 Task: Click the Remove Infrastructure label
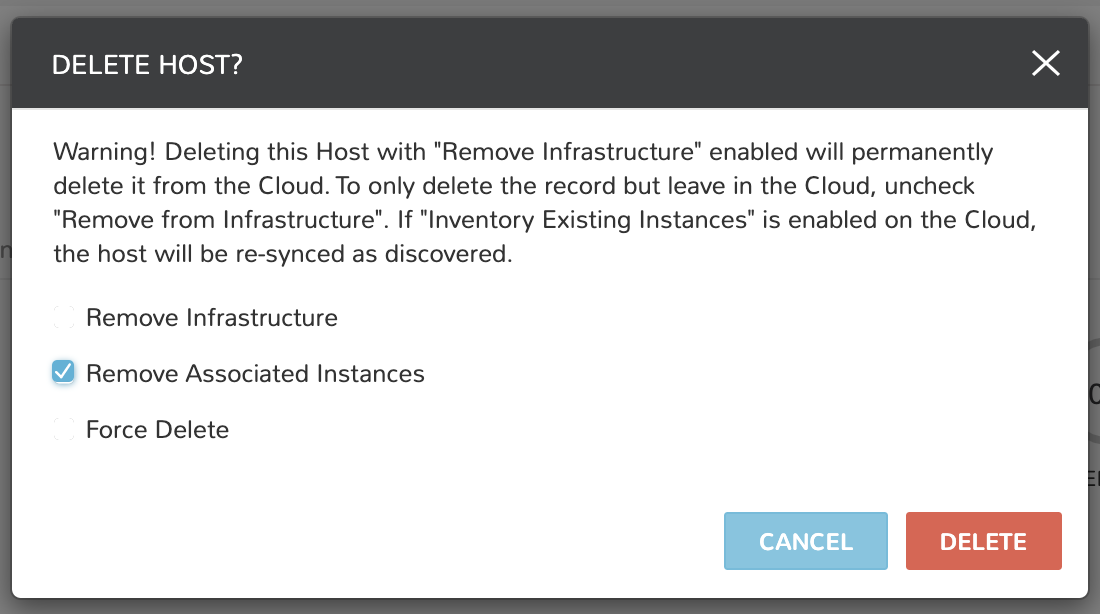211,317
